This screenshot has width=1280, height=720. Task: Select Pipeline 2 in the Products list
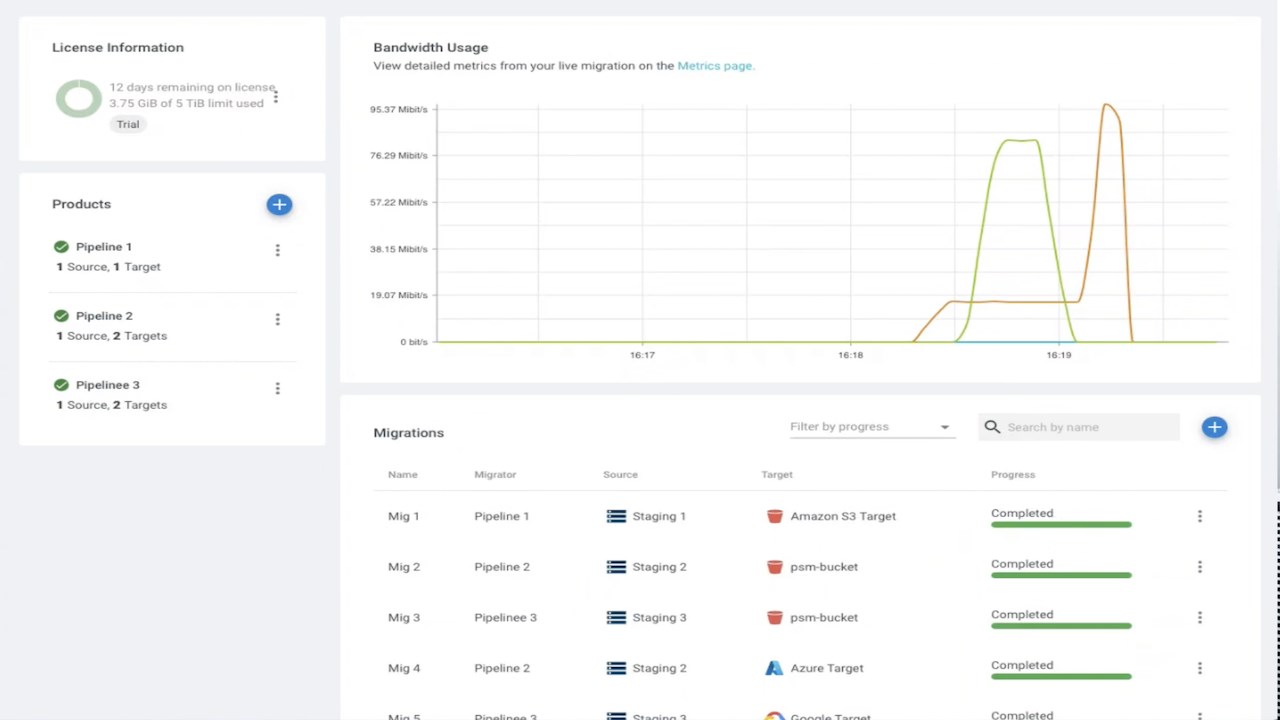pyautogui.click(x=104, y=316)
